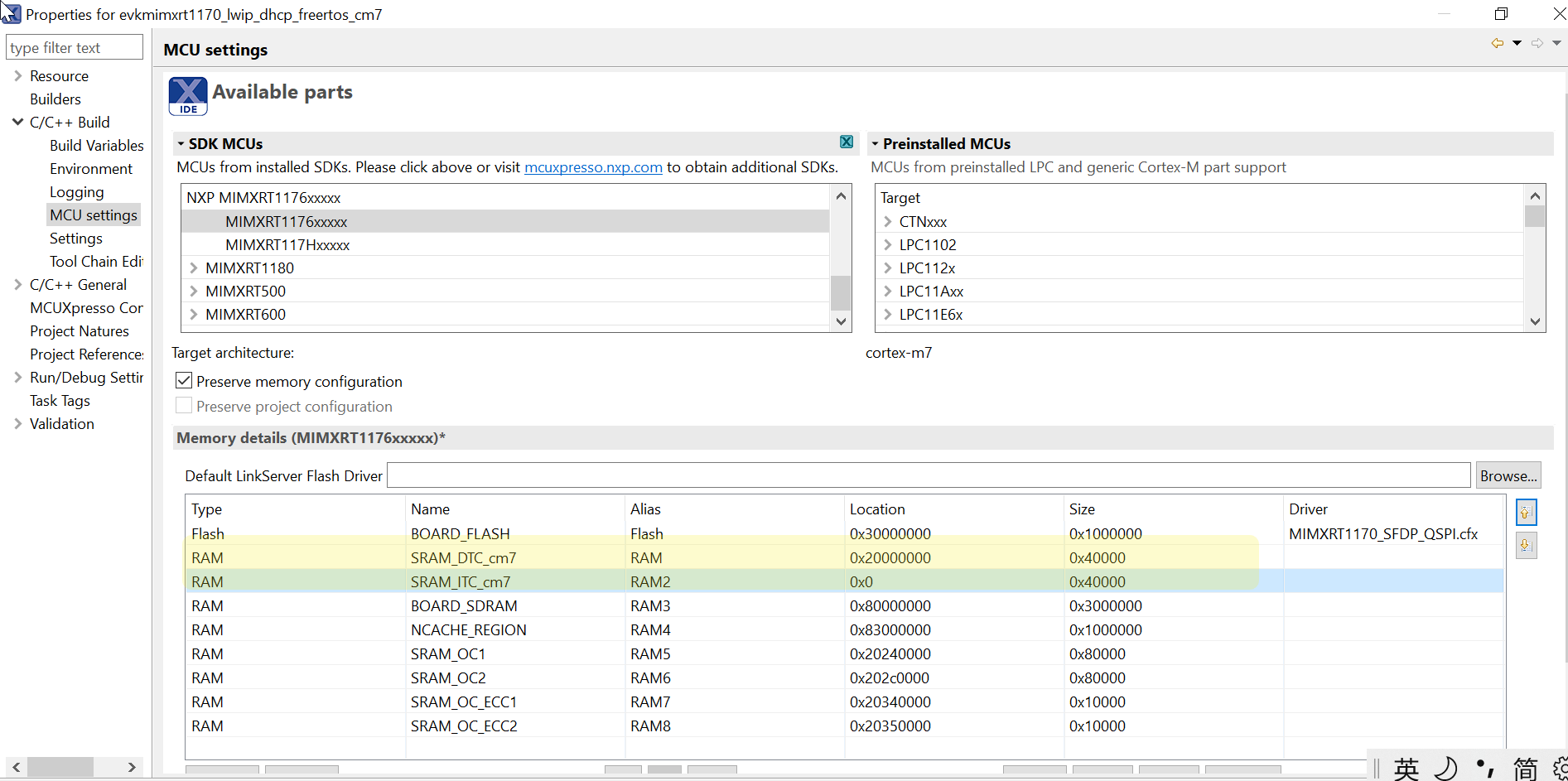Toggle Preserve memory configuration checkbox
The image size is (1568, 781).
tap(184, 381)
